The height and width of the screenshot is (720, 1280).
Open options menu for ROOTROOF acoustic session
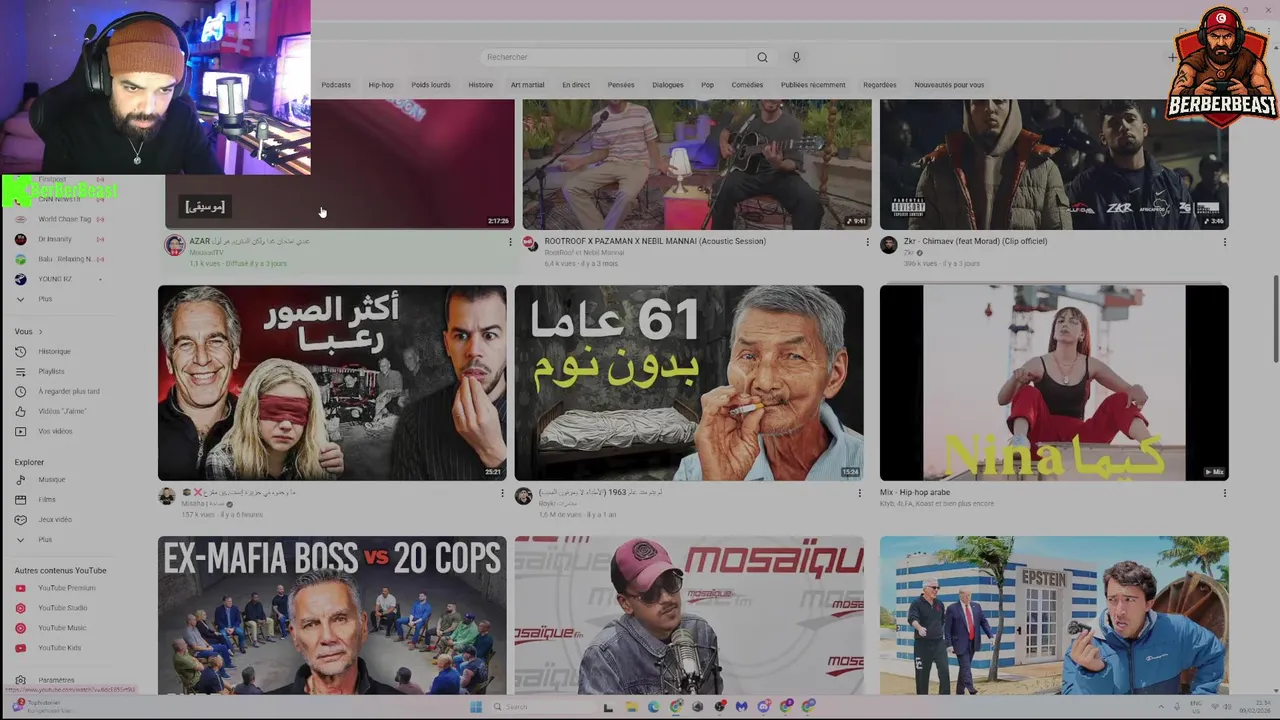click(867, 242)
